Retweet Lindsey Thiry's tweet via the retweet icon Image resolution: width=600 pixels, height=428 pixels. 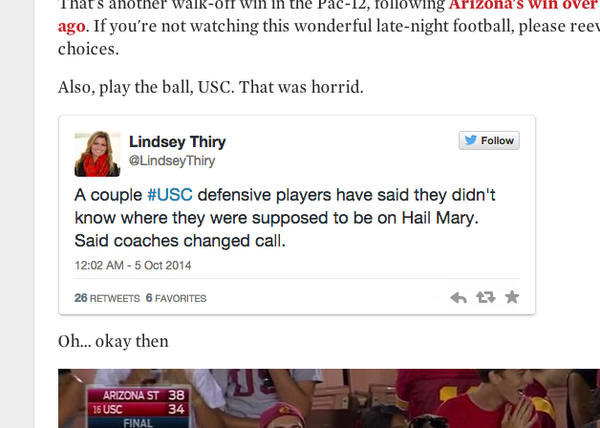(486, 297)
